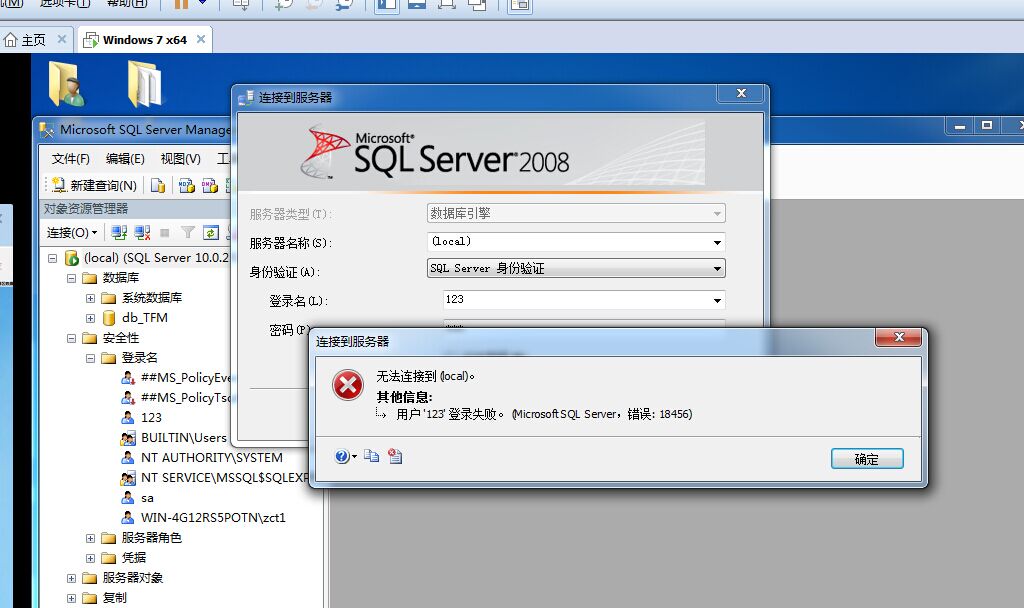Close the Windows 7 x64 tab
The width and height of the screenshot is (1024, 608).
pos(201,39)
